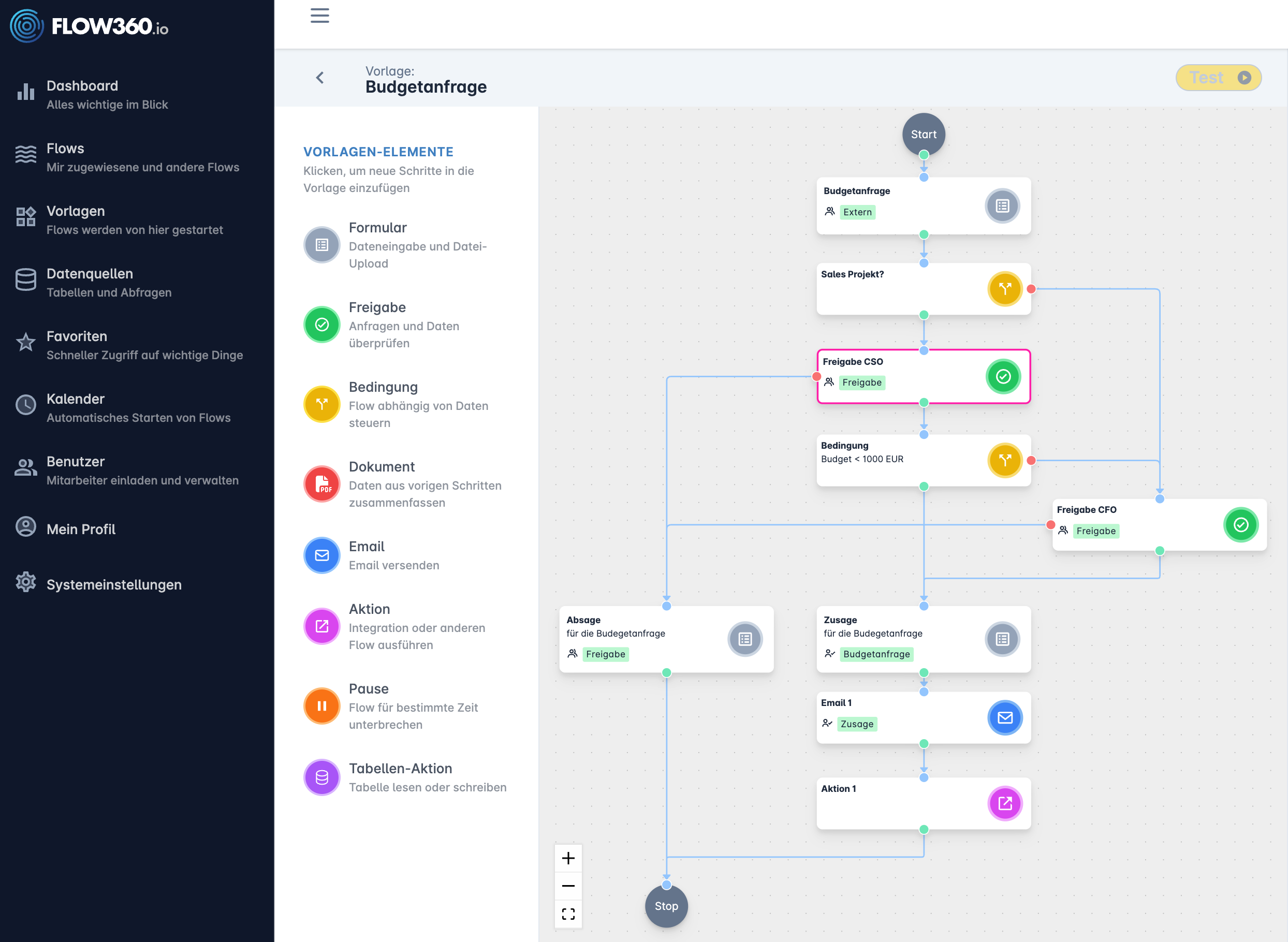1288x942 pixels.
Task: Click the Email versenden element icon
Action: [x=321, y=554]
